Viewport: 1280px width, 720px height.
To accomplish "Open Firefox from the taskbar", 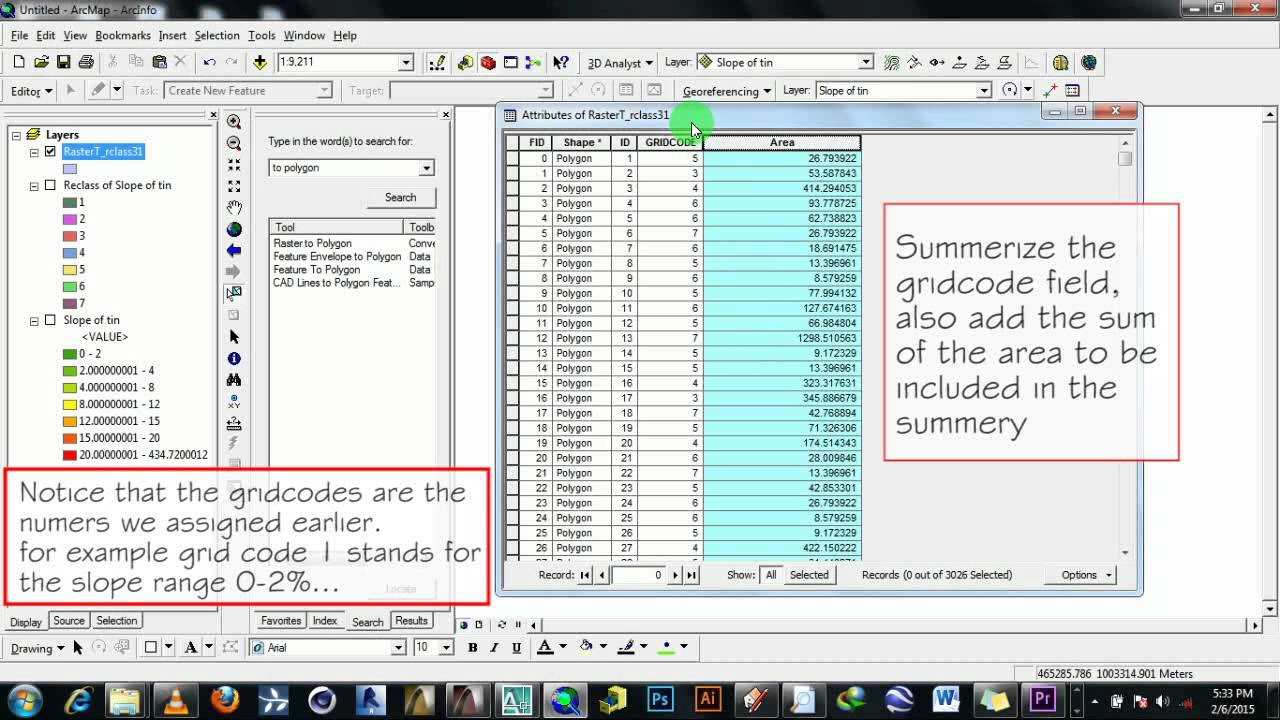I will coord(224,698).
